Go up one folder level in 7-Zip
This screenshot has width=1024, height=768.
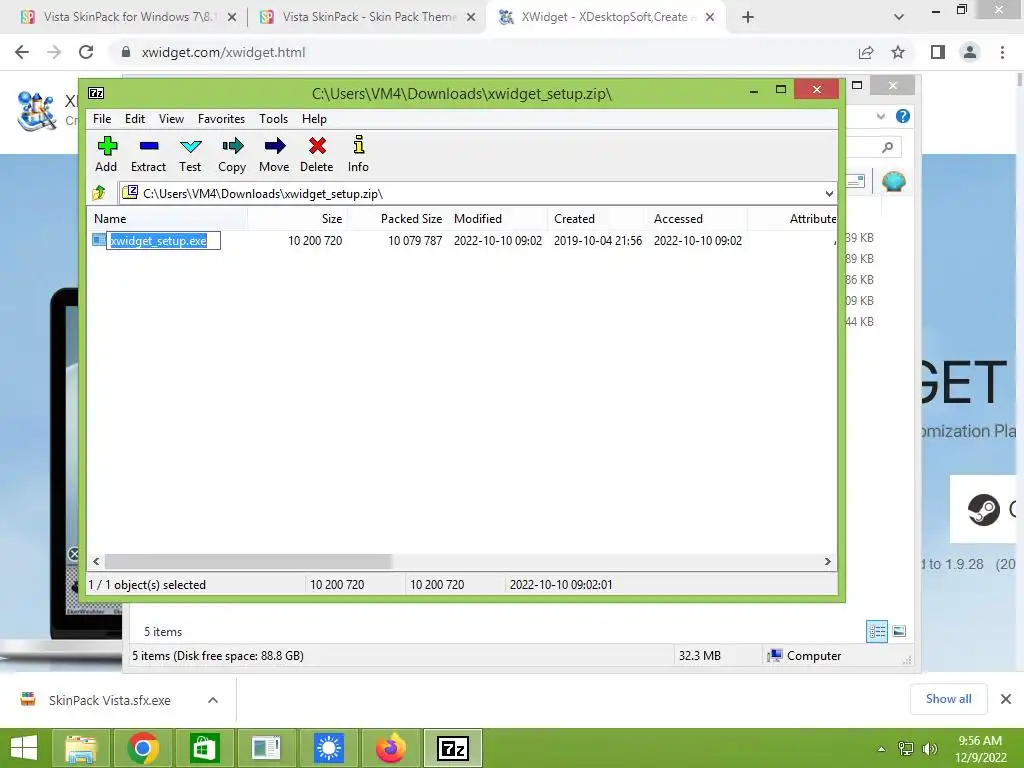coord(99,193)
